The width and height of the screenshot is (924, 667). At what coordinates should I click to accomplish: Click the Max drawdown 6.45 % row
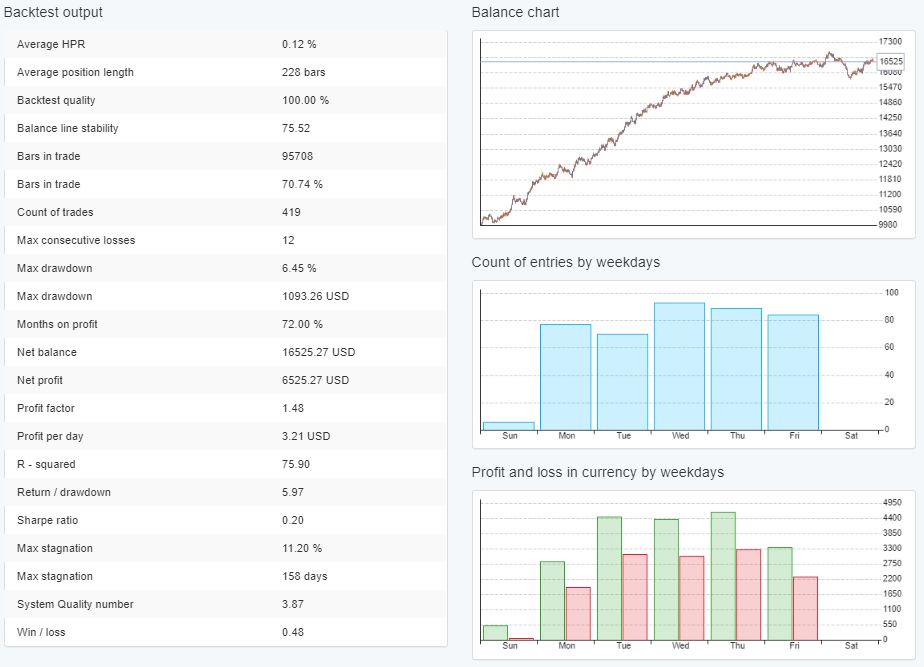coord(226,268)
